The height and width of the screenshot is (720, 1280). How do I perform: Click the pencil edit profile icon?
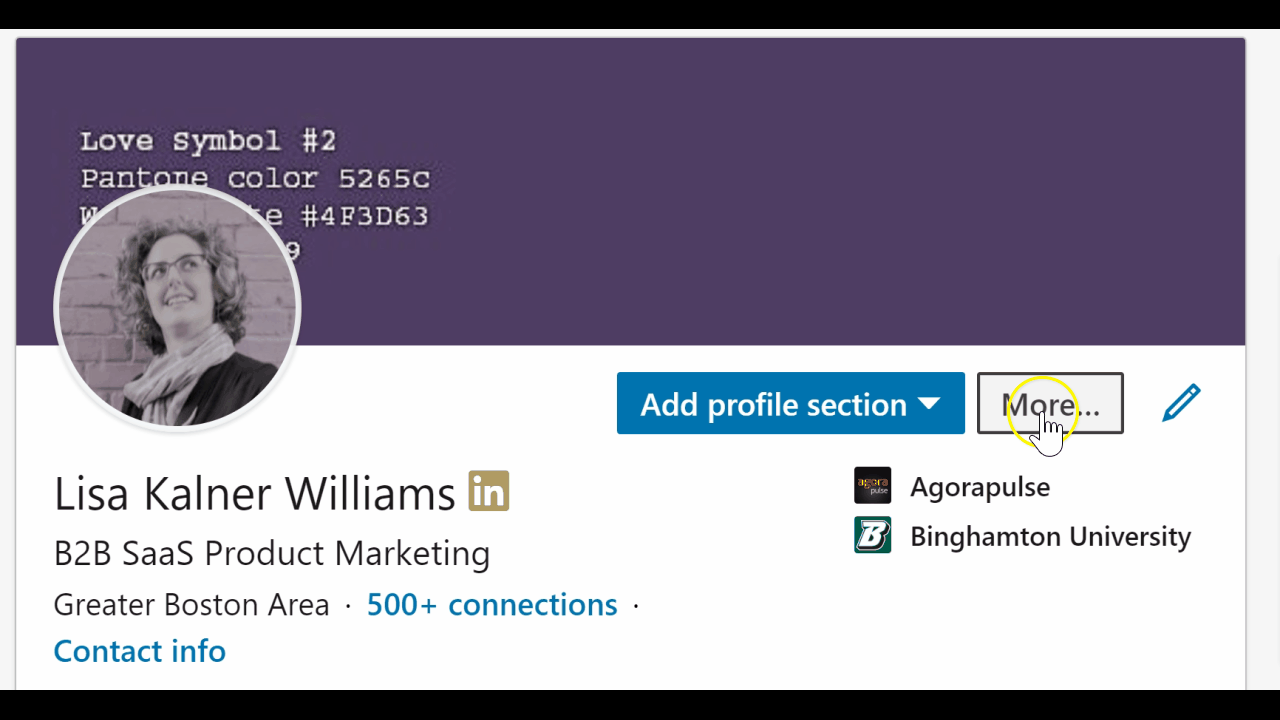click(x=1181, y=403)
